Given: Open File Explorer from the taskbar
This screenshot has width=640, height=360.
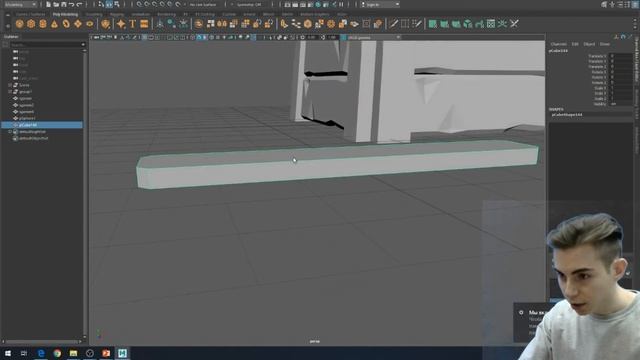Looking at the screenshot, I should [73, 353].
